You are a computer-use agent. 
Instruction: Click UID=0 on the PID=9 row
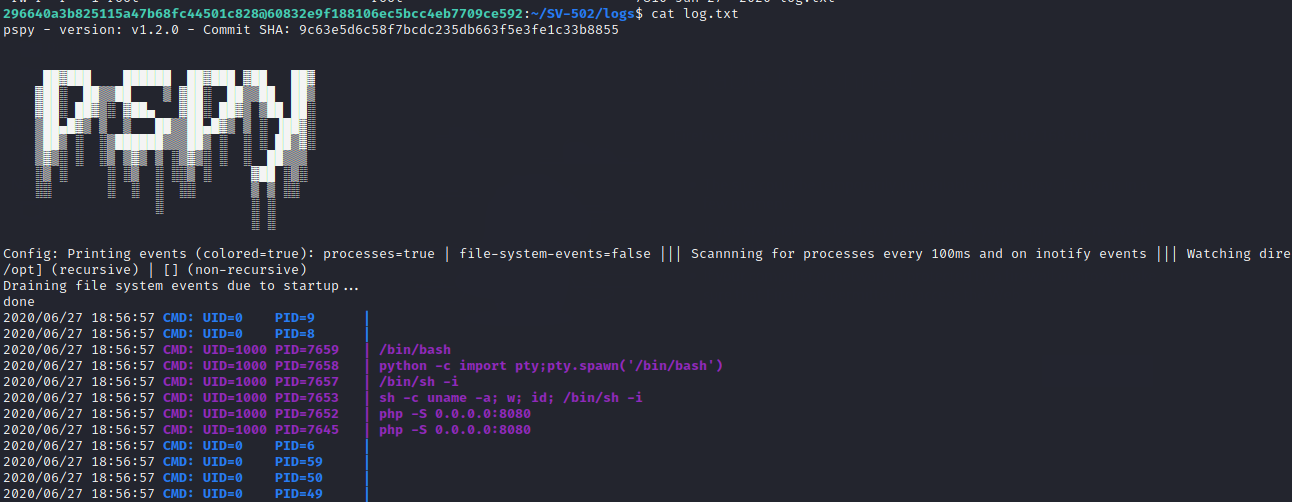[x=223, y=318]
